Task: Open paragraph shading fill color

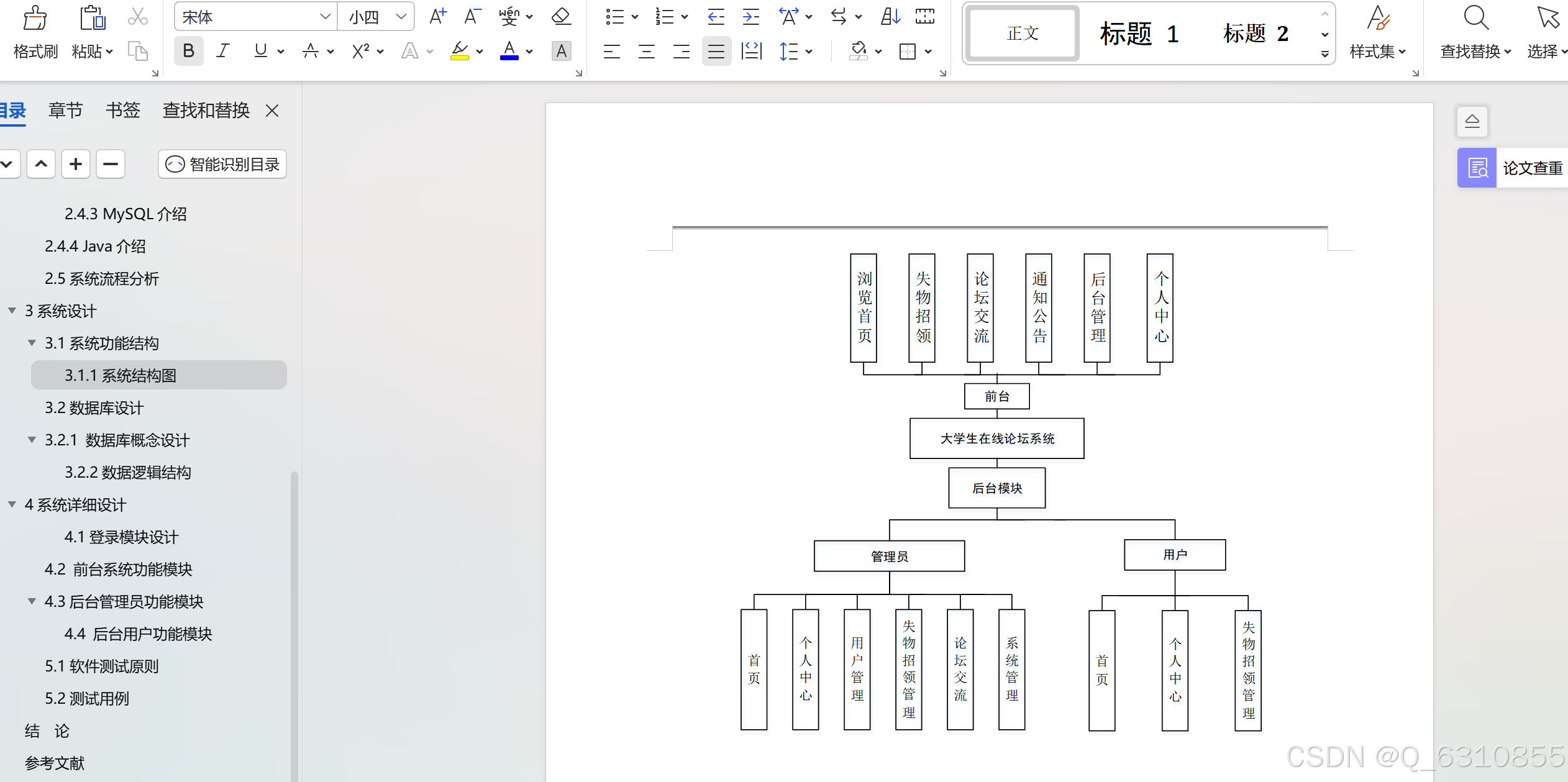Action: [x=859, y=51]
